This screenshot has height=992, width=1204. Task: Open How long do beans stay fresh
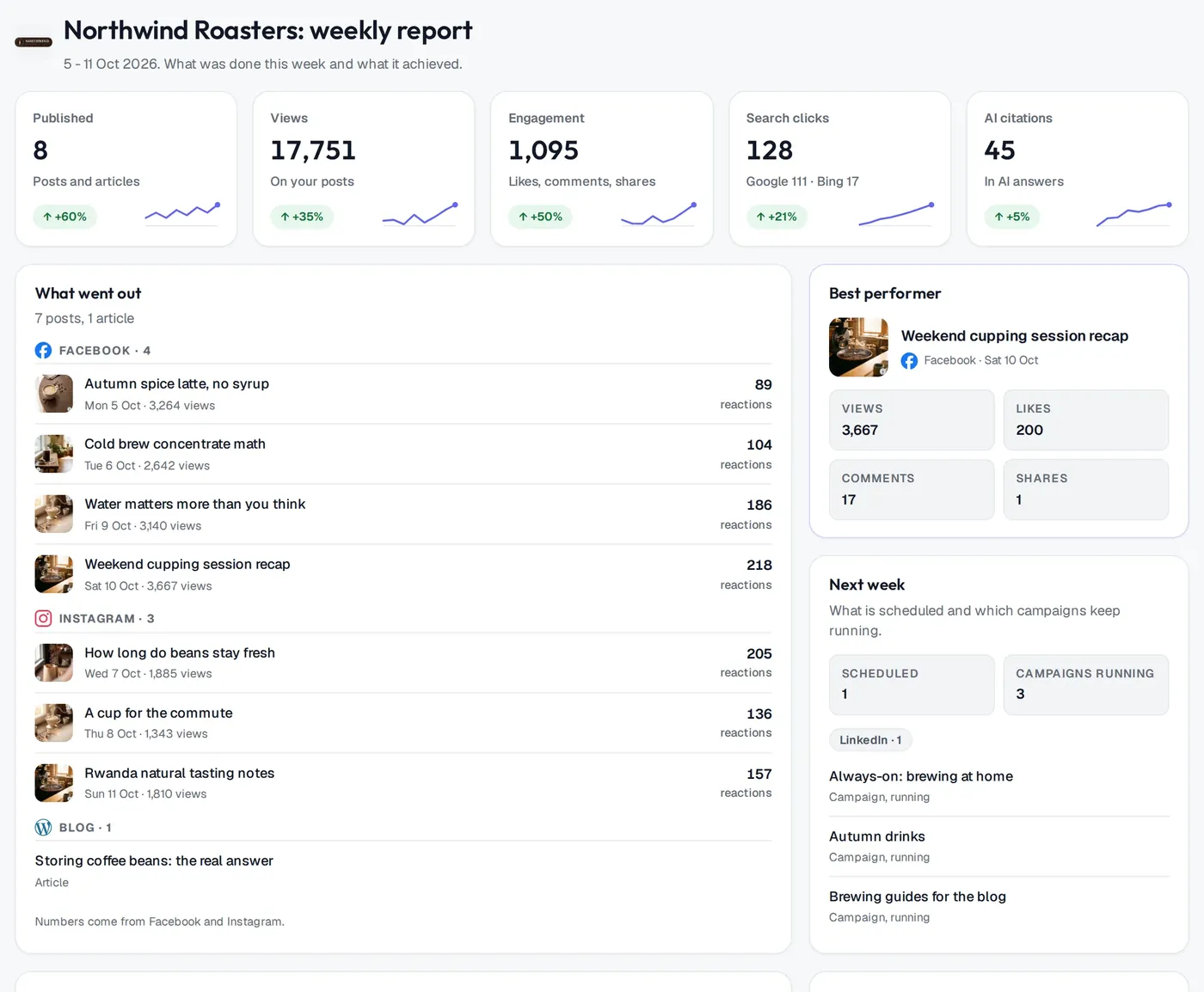coord(403,663)
